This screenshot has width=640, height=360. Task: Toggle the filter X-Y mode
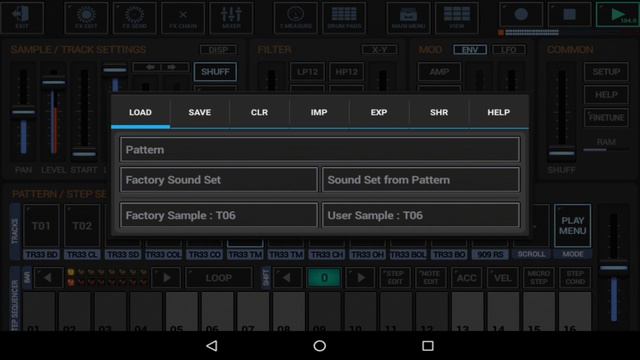379,50
